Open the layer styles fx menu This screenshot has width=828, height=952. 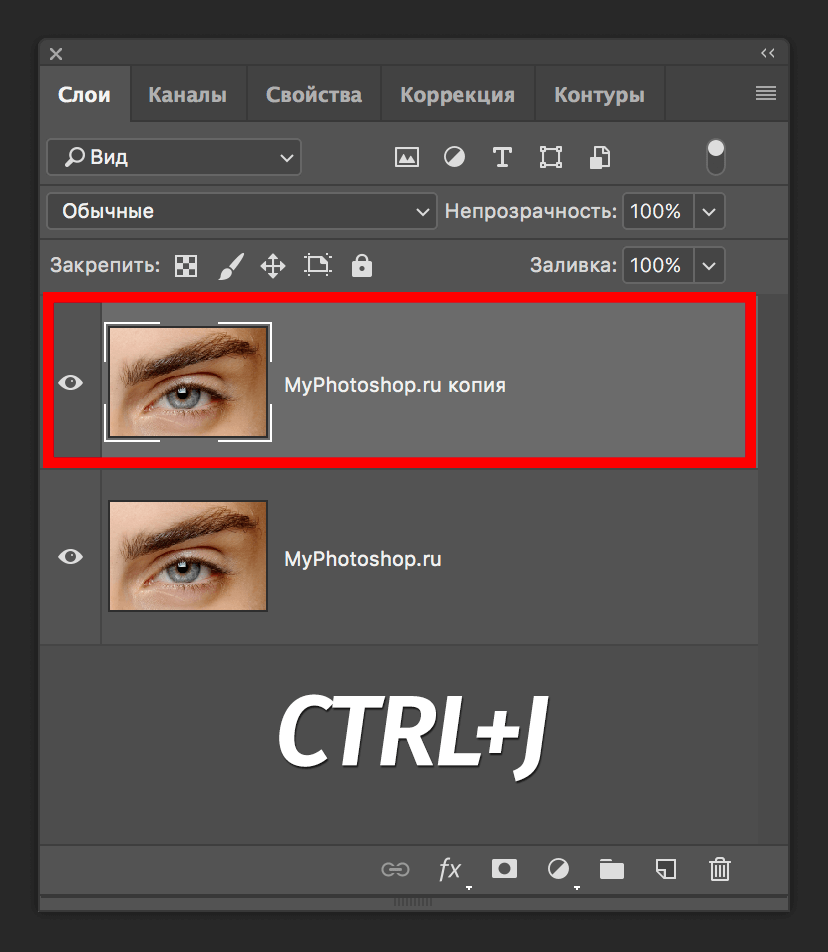(451, 870)
